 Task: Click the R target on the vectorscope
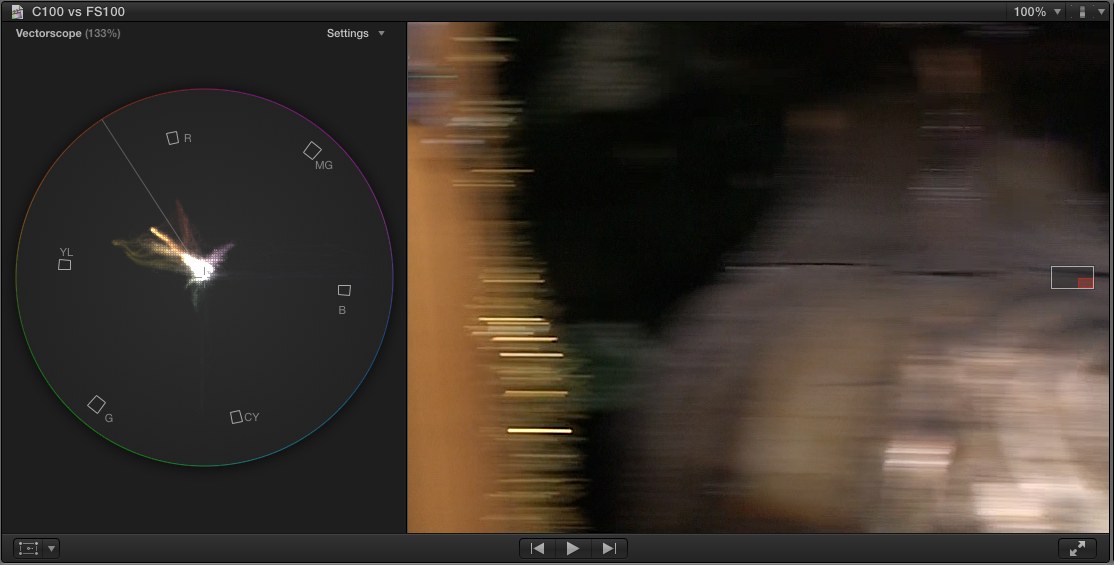click(x=173, y=138)
